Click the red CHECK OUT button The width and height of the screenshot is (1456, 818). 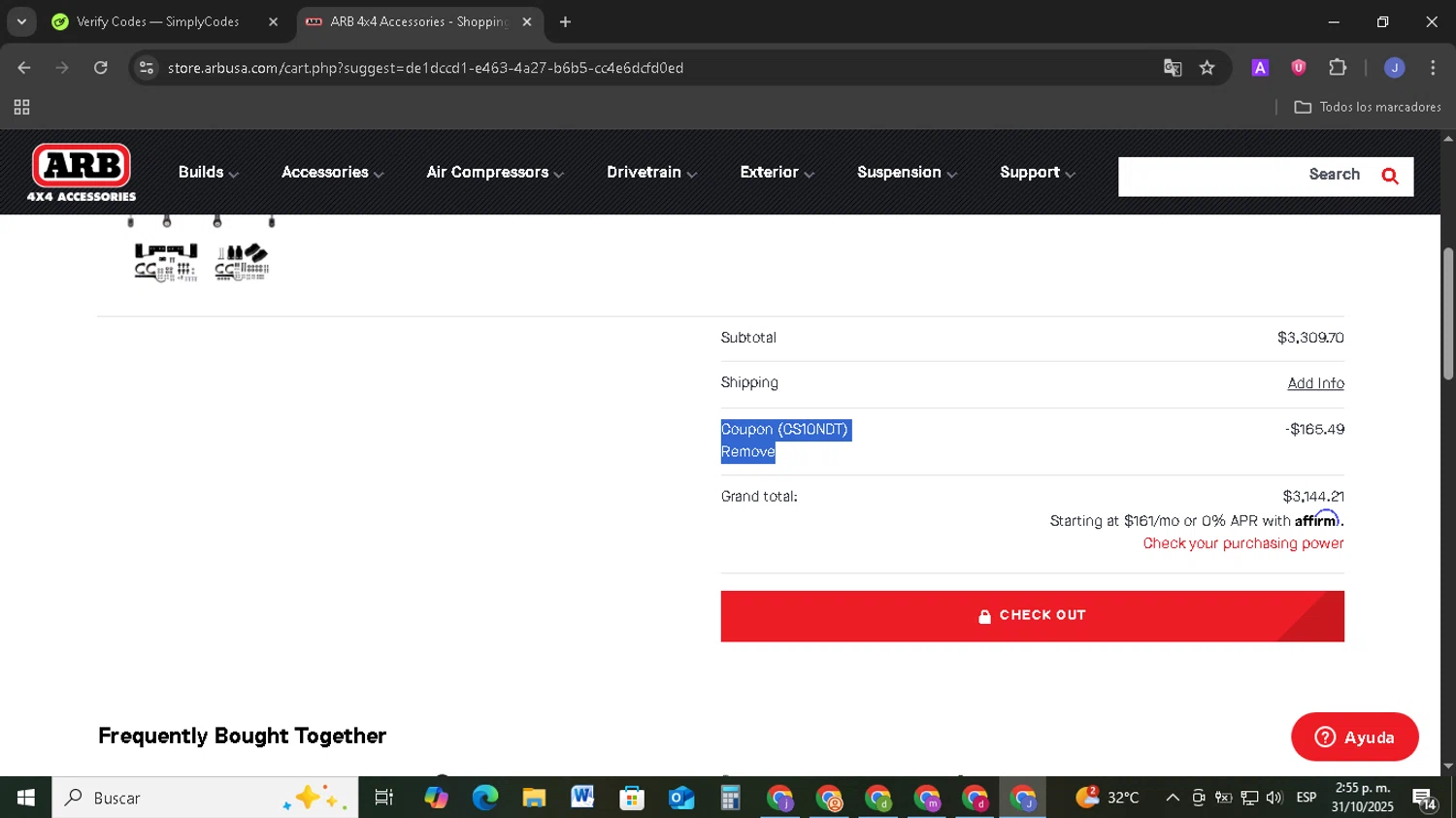point(1032,616)
